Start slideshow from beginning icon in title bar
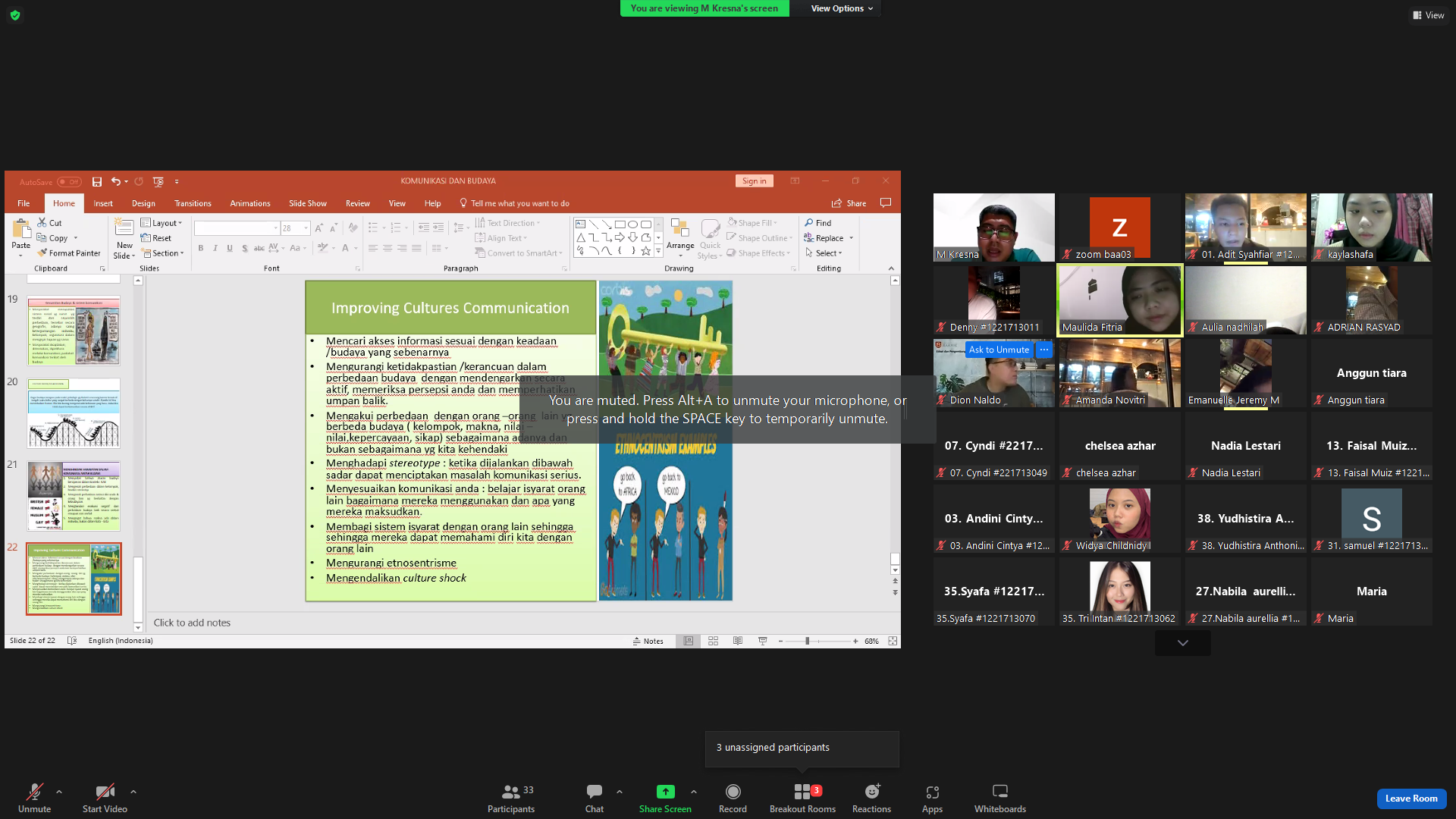 pos(158,181)
